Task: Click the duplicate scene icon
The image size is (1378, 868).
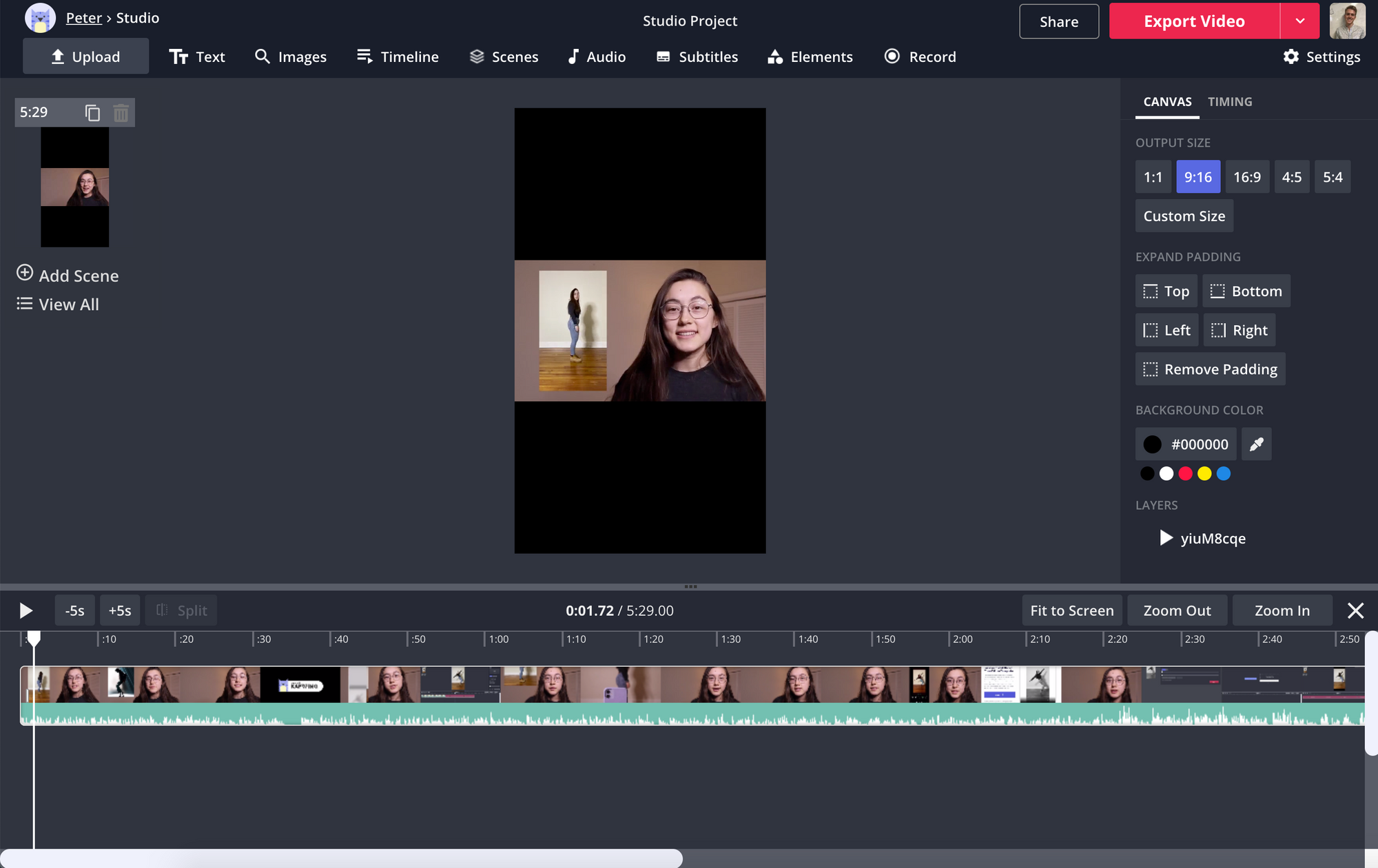Action: (92, 112)
